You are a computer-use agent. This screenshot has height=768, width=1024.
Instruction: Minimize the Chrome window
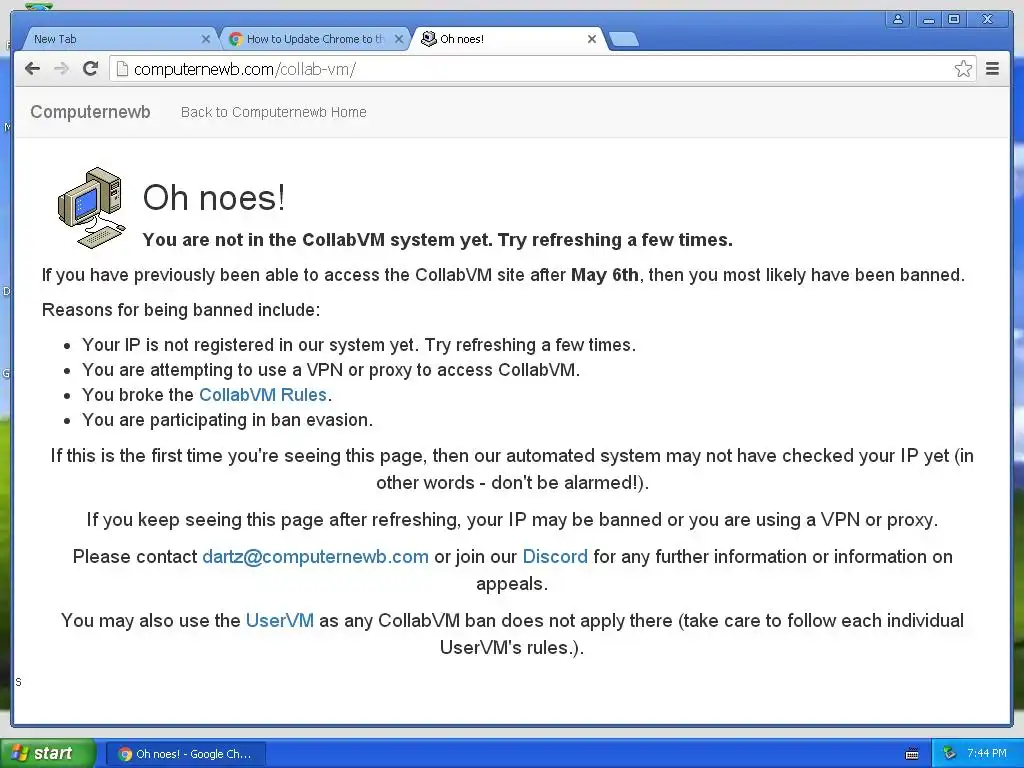[x=928, y=20]
